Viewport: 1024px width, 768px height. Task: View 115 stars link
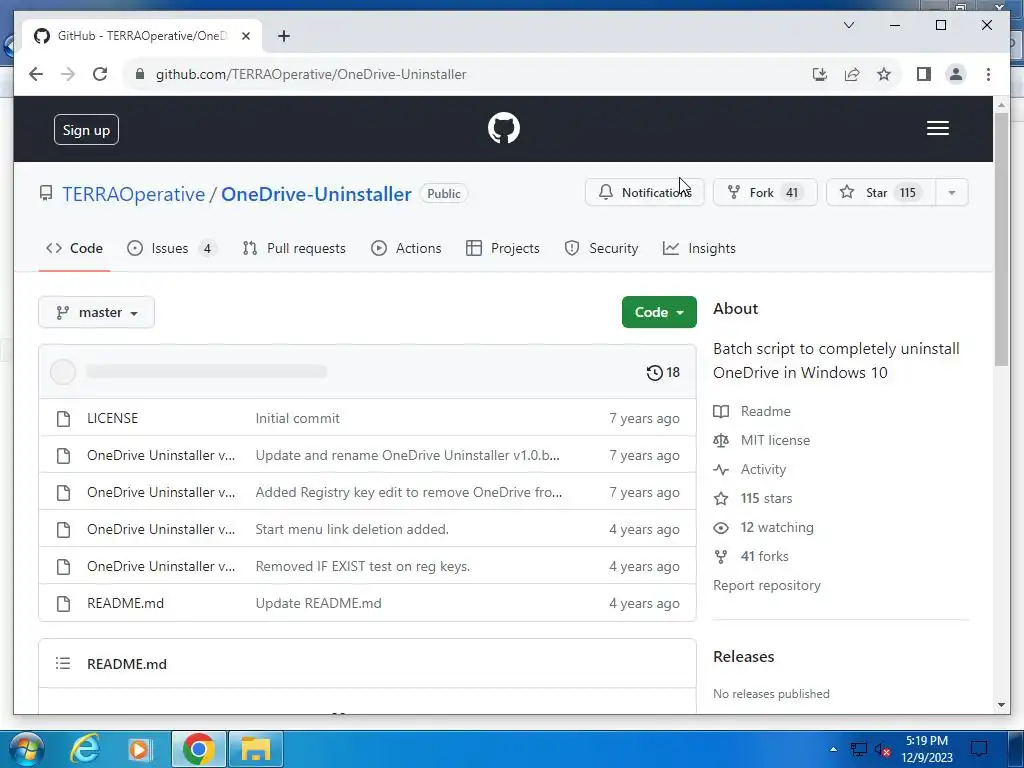point(766,498)
